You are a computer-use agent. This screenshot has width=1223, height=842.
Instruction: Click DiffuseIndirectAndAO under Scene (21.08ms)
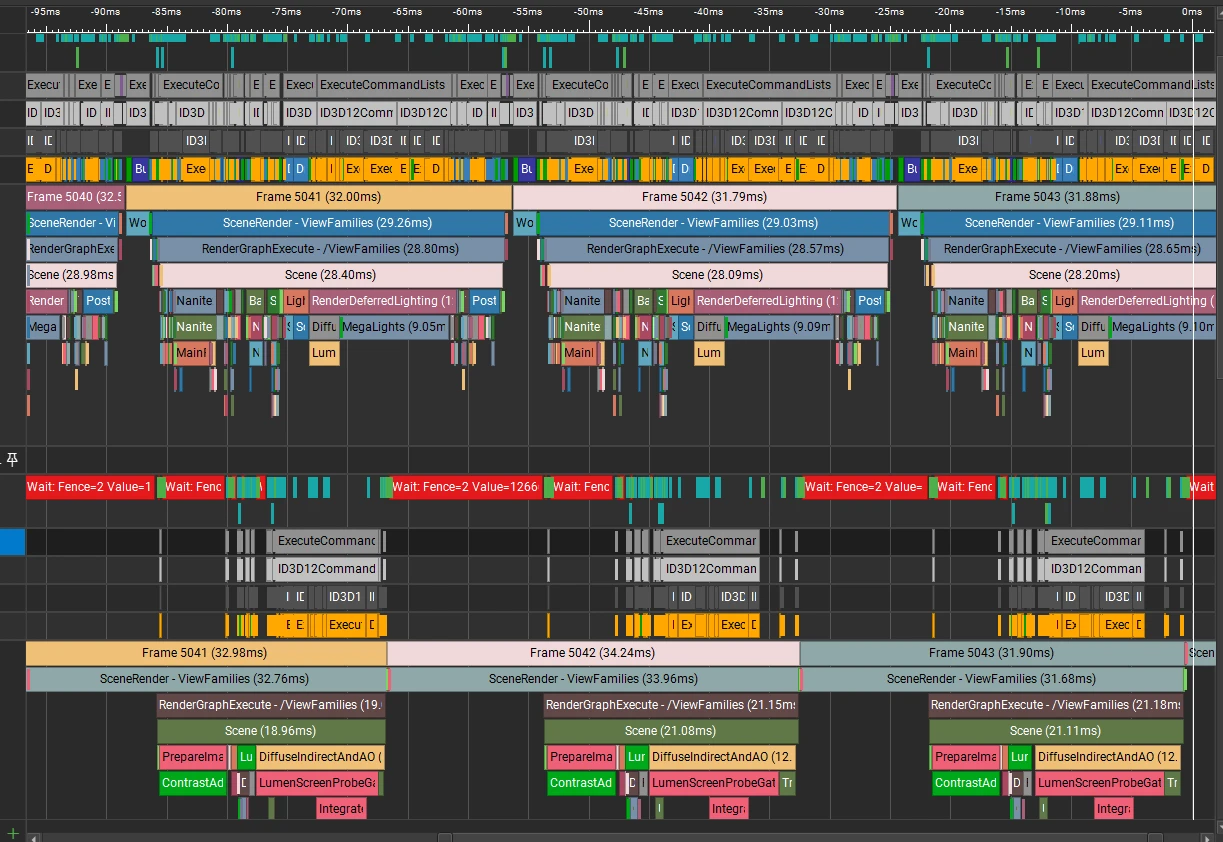[x=723, y=757]
